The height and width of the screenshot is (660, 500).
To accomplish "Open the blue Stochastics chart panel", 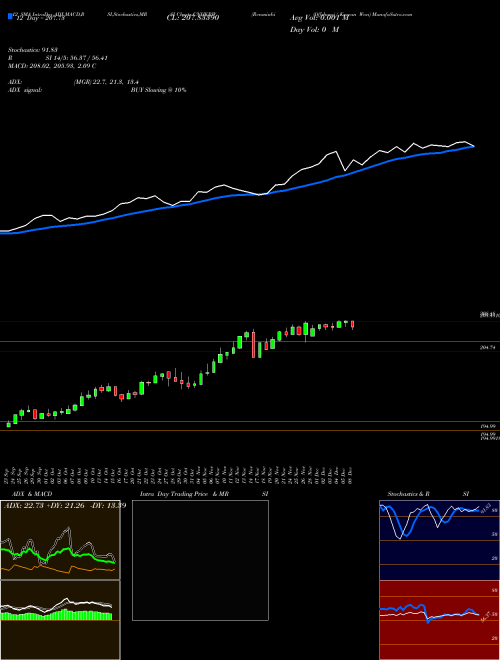I will (439, 540).
